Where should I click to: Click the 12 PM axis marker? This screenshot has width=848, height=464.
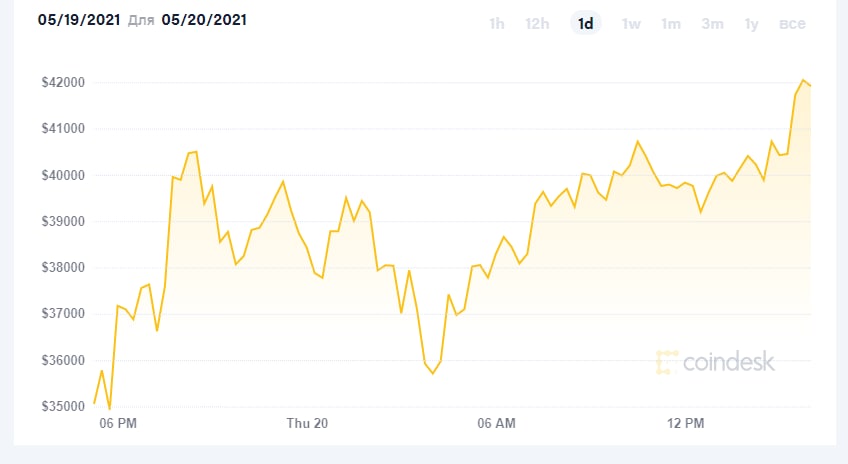pos(685,424)
